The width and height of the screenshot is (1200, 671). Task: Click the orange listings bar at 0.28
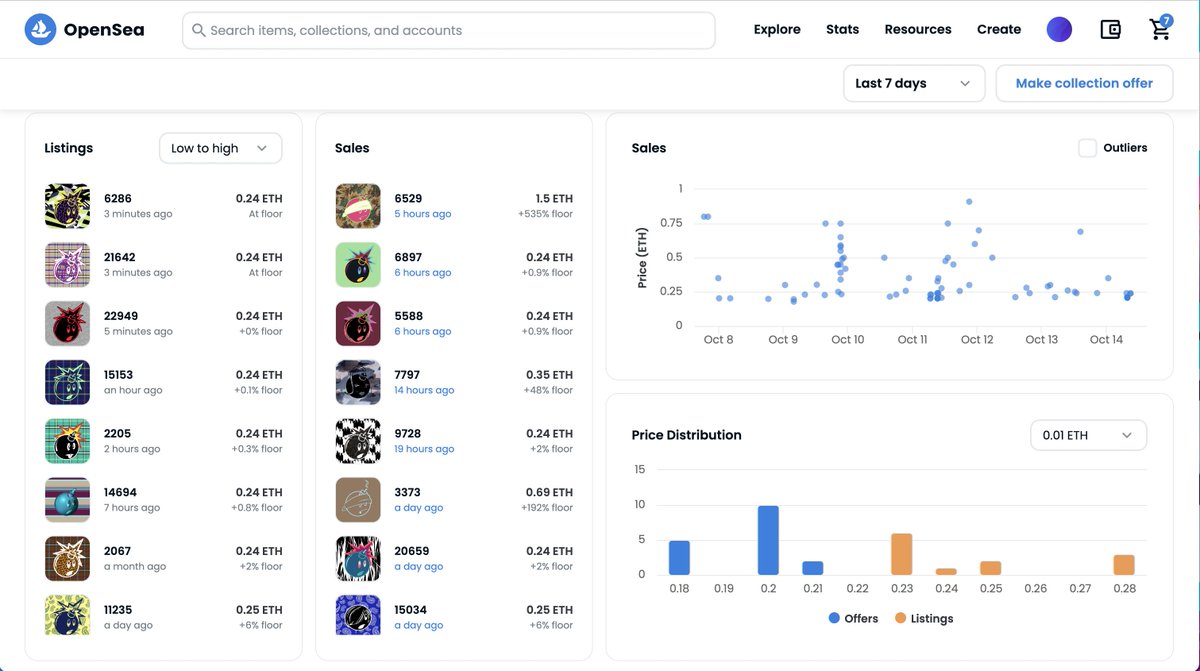[x=1124, y=565]
